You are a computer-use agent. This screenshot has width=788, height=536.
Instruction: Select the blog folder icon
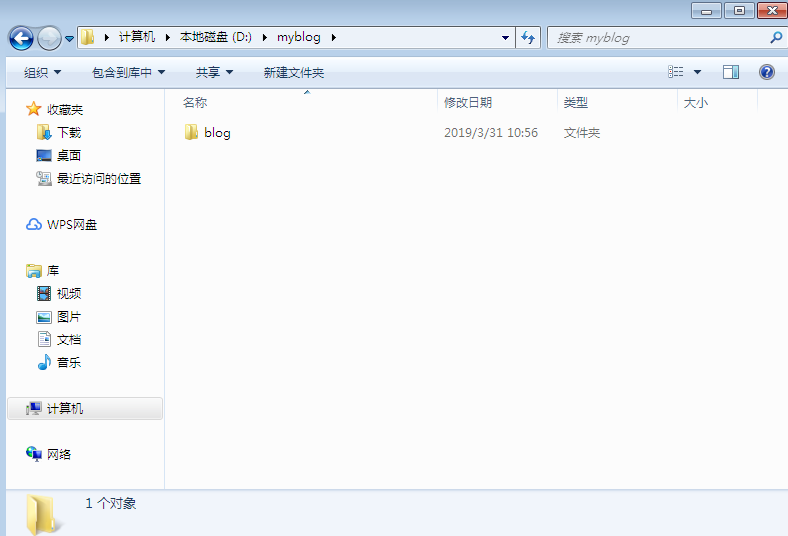tap(191, 132)
